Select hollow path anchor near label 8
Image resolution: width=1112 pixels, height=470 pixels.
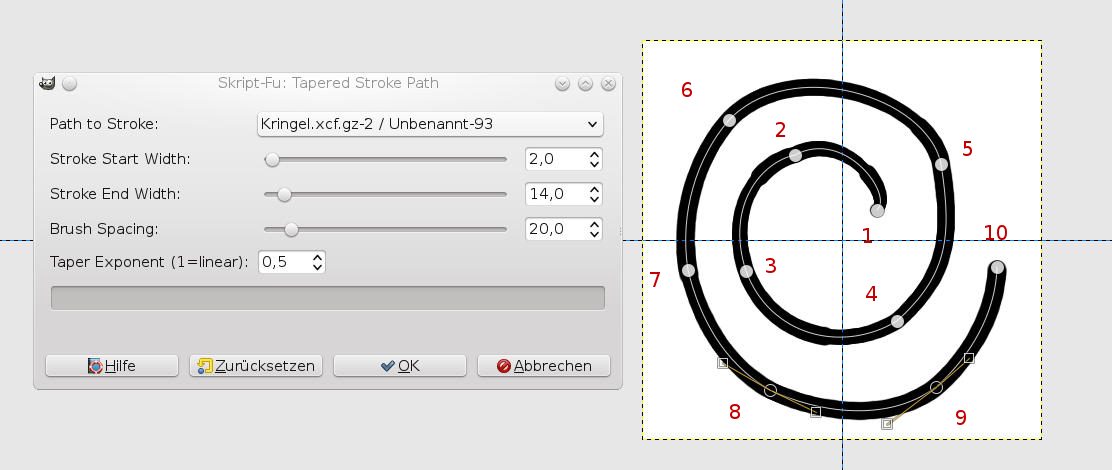771,391
